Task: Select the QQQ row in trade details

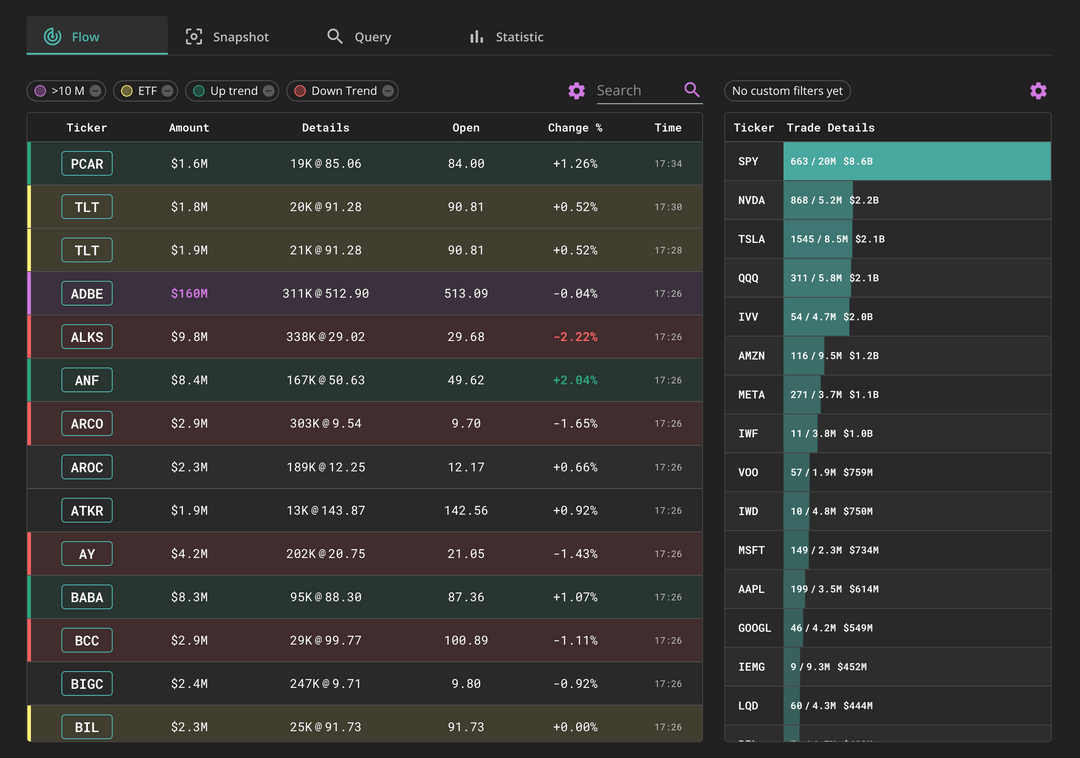Action: coord(888,278)
